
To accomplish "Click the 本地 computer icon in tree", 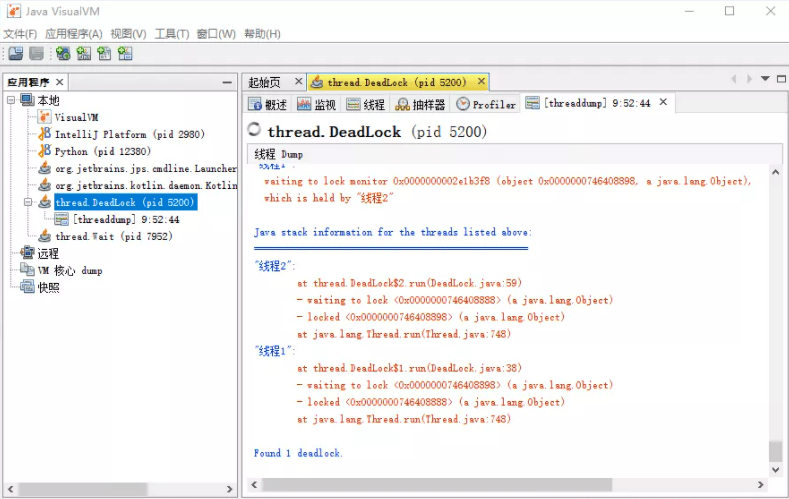I will (x=28, y=100).
